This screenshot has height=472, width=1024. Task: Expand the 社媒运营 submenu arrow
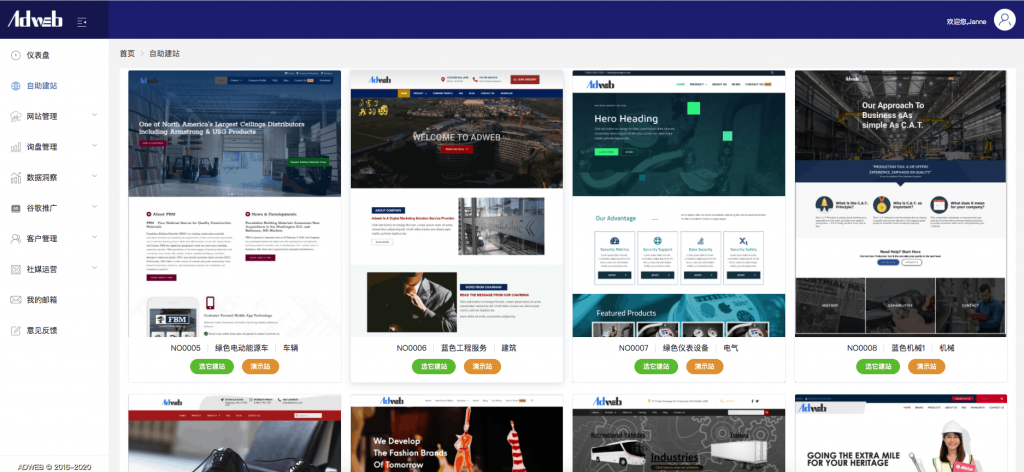click(94, 269)
